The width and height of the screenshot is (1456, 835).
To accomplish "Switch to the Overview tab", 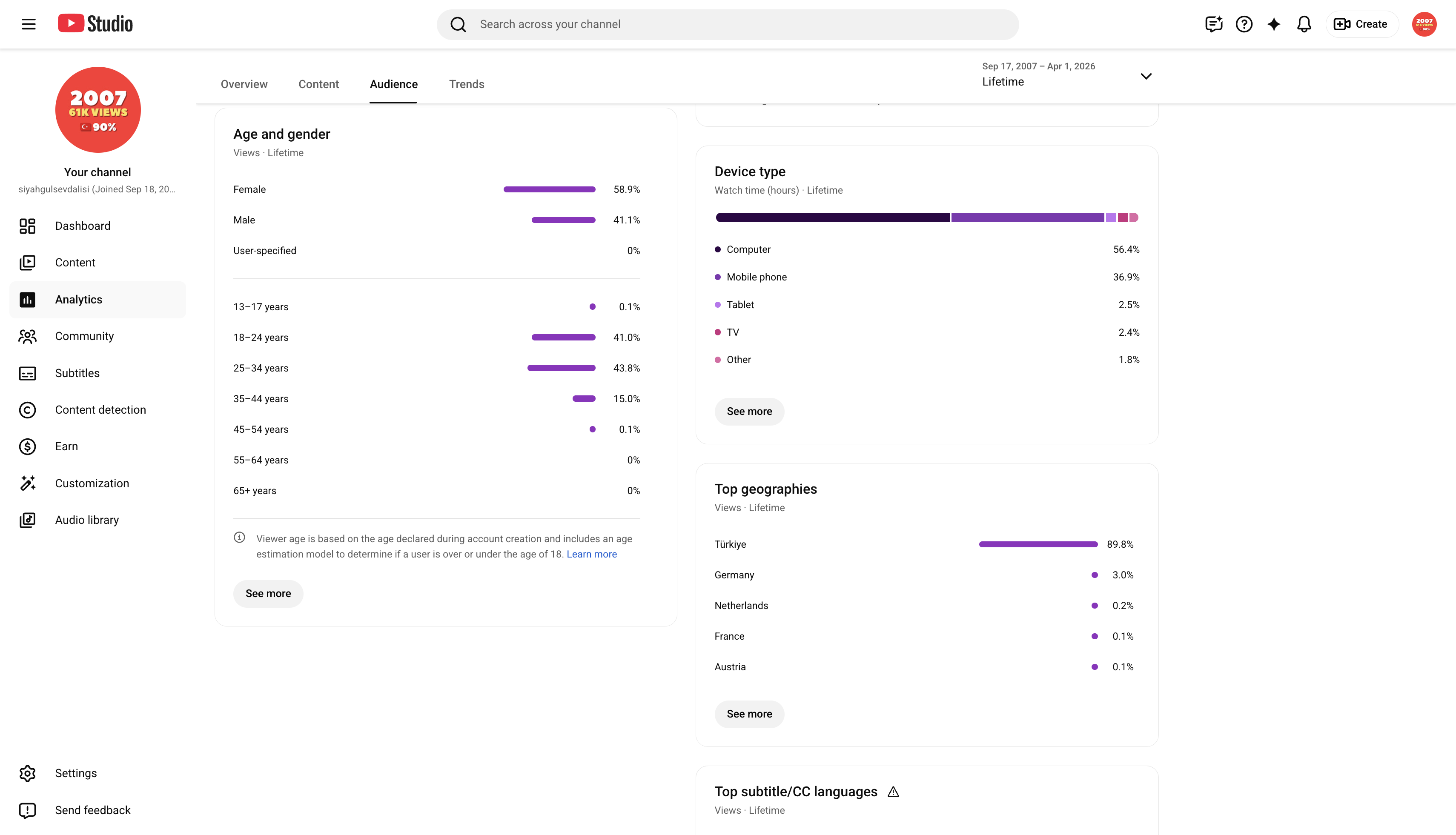I will [244, 84].
